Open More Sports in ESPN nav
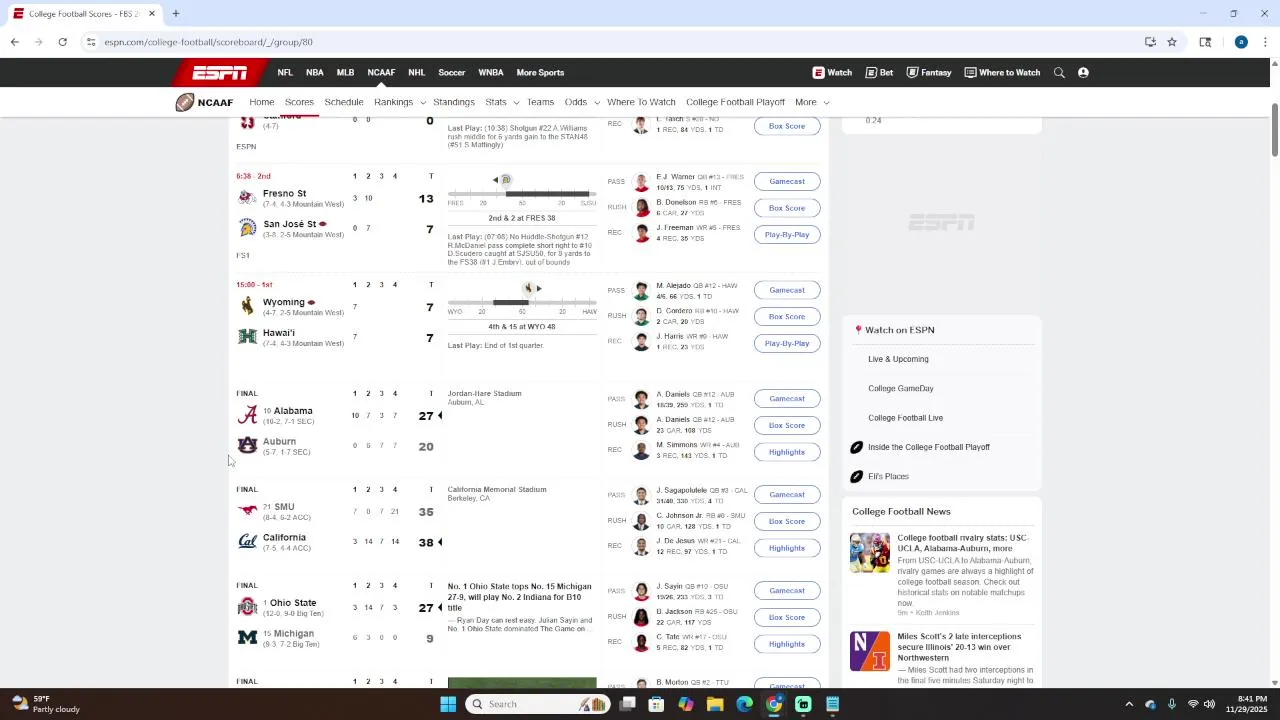The image size is (1280, 720). point(540,72)
